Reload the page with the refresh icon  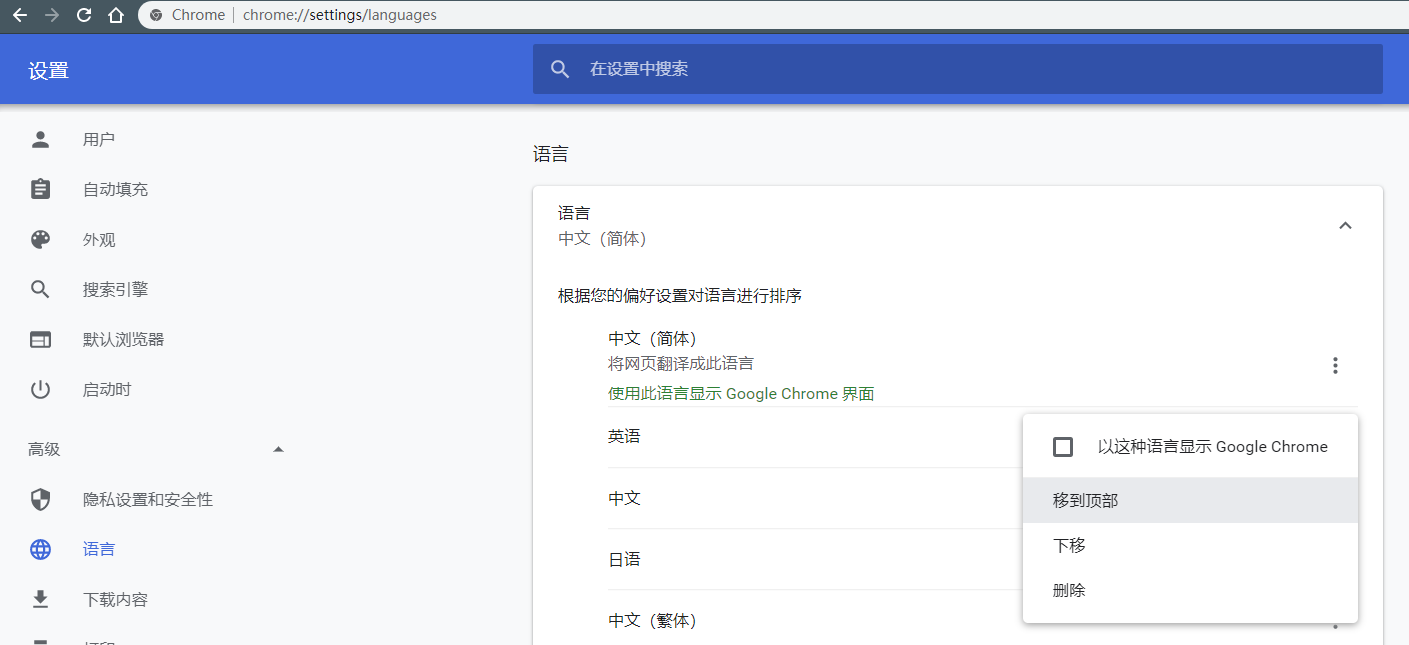tap(83, 15)
